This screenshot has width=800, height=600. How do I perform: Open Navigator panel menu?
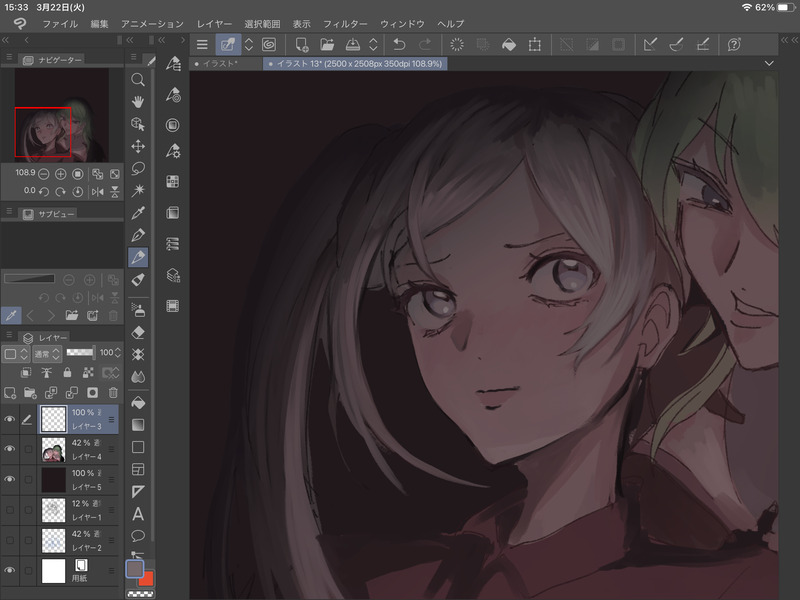tap(9, 58)
